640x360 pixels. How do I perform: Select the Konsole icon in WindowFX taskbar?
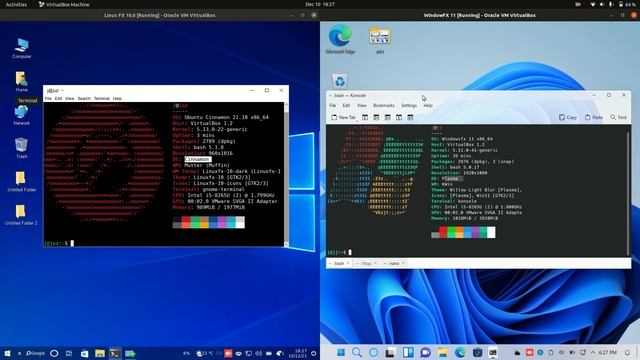[x=493, y=352]
